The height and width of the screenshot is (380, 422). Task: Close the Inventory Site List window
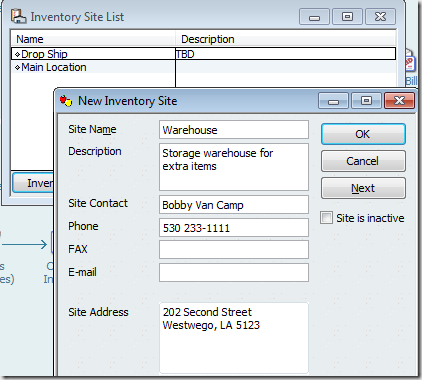coord(380,16)
